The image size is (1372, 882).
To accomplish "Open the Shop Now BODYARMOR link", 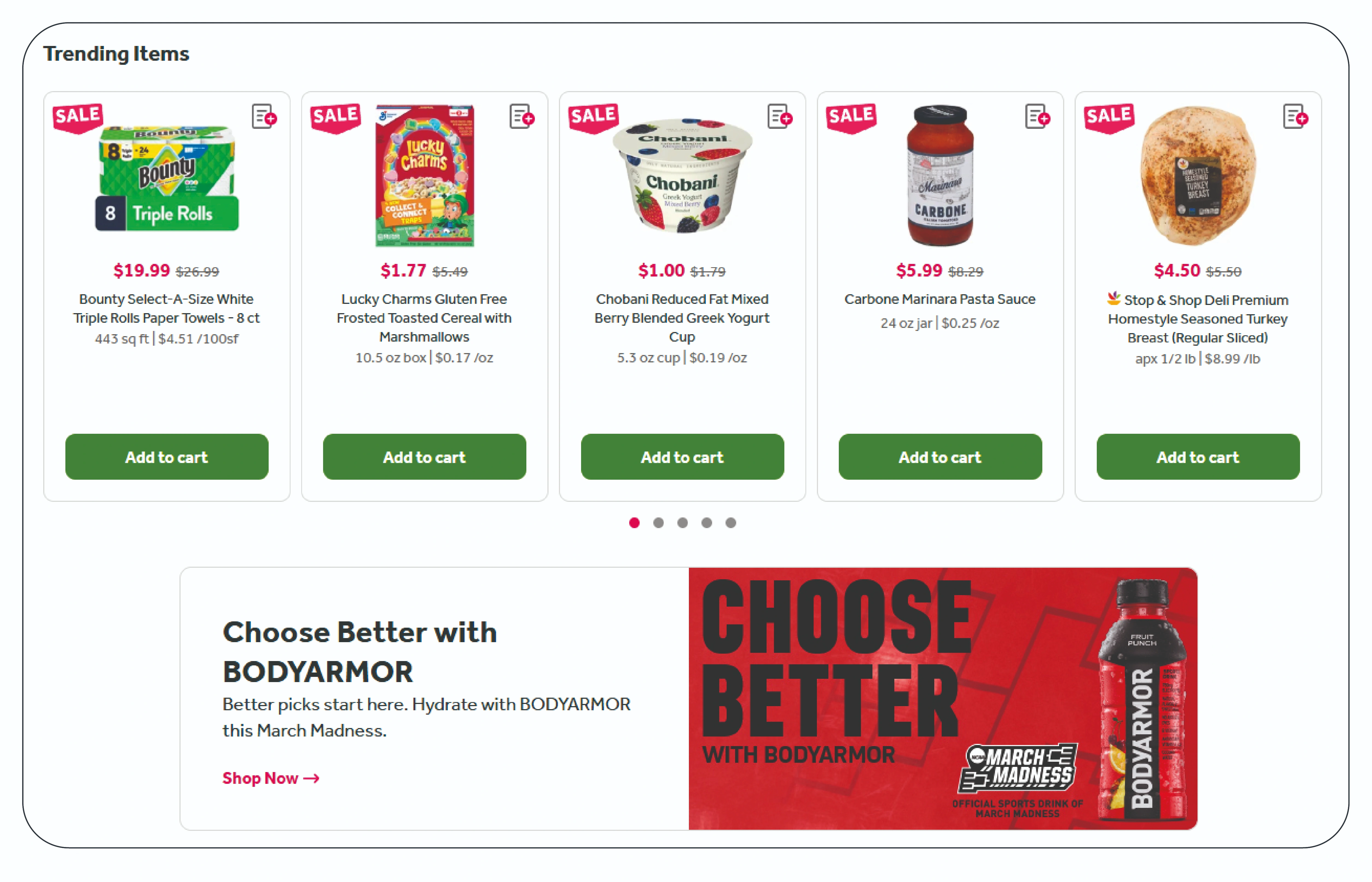I will click(271, 778).
